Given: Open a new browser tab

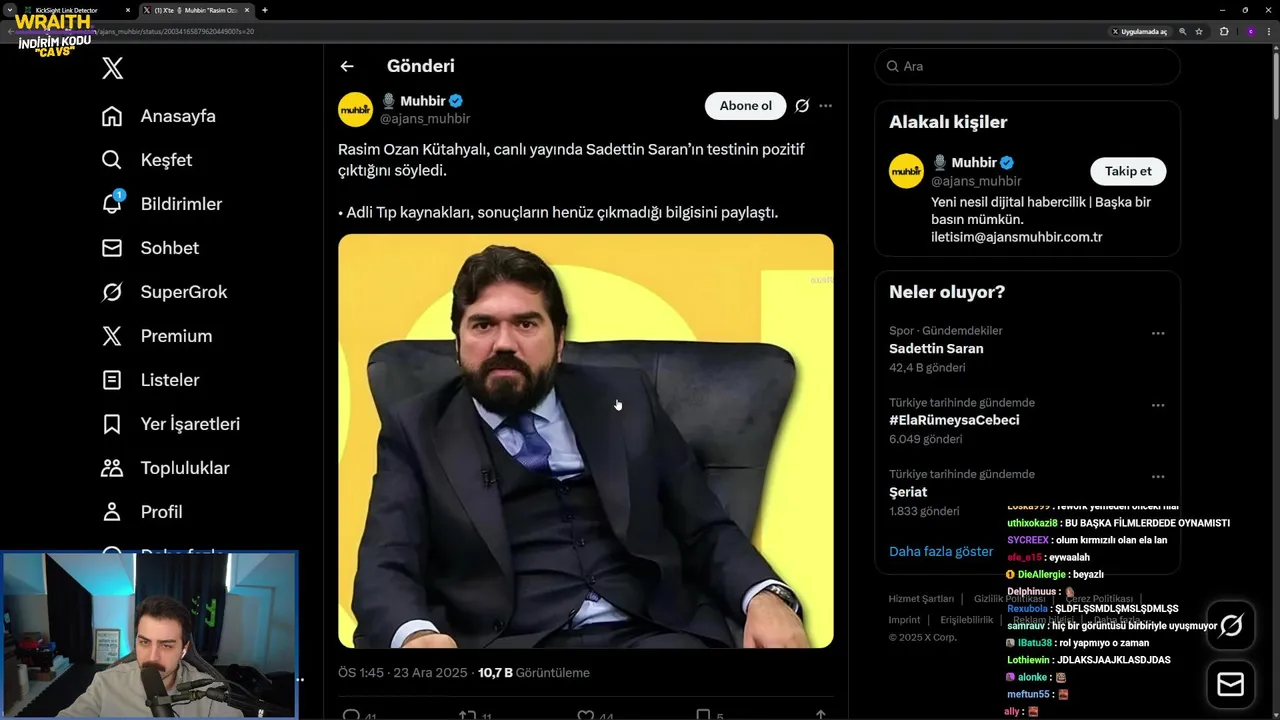Looking at the screenshot, I should tap(265, 10).
